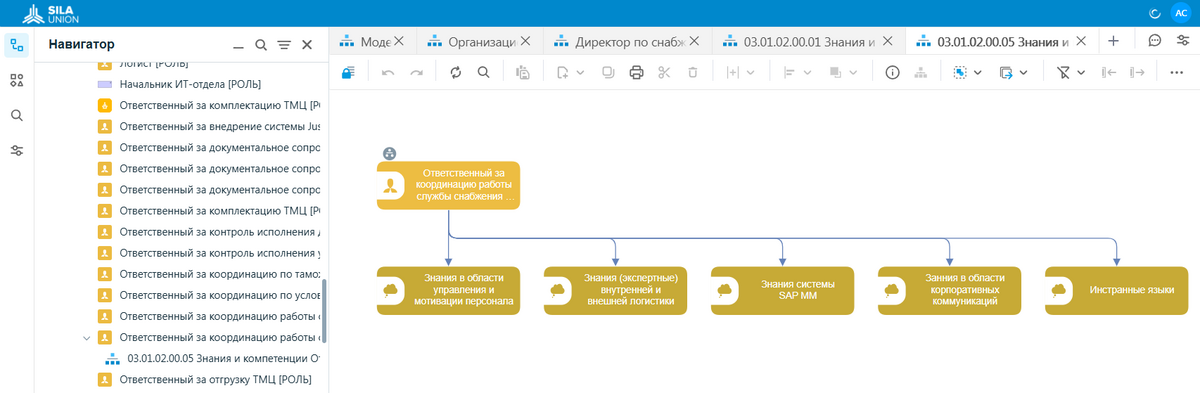Click the hierarchy layout icon in toolbar
The width and height of the screenshot is (1200, 393).
coord(921,72)
